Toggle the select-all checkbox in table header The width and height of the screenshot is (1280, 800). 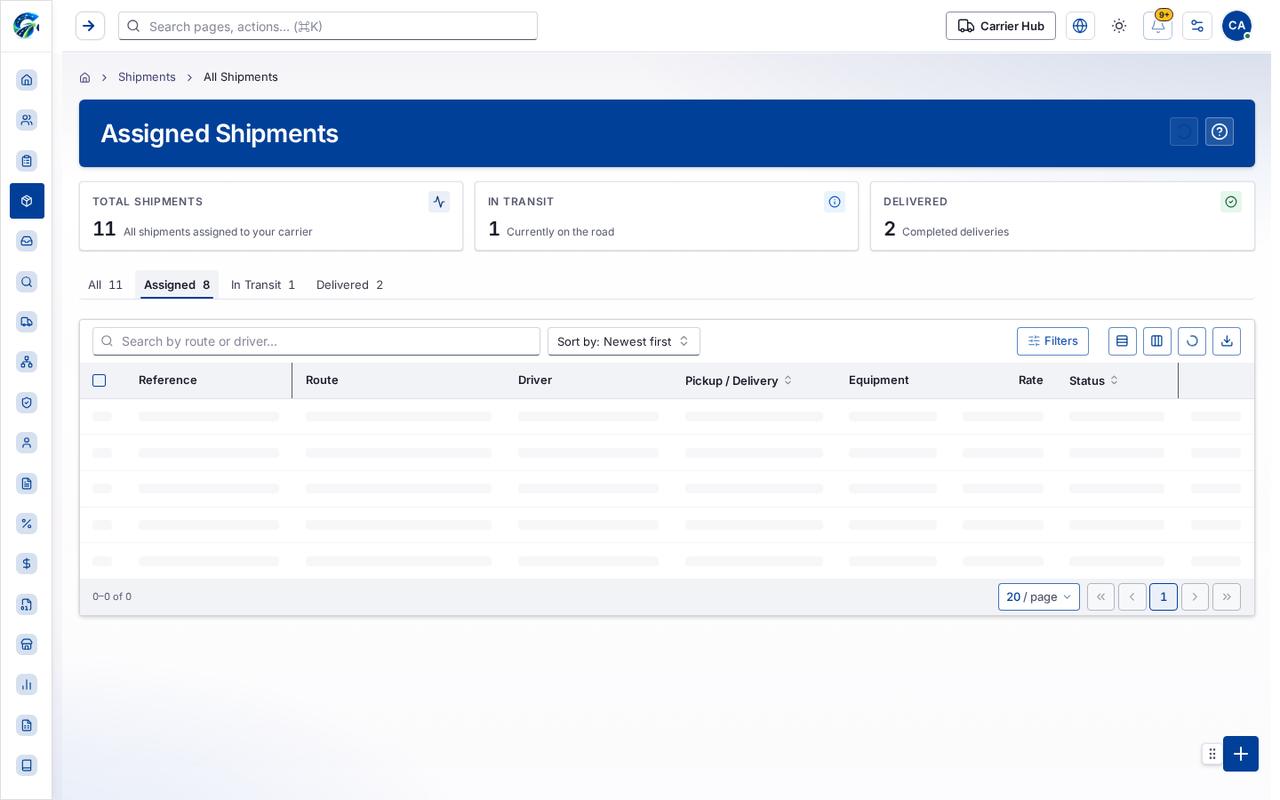coord(99,380)
